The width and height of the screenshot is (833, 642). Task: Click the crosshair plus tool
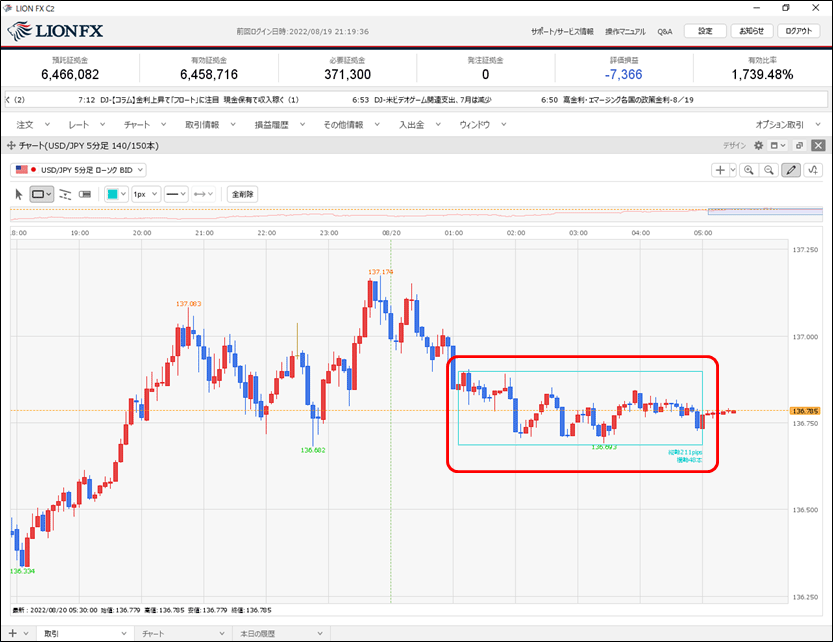720,170
